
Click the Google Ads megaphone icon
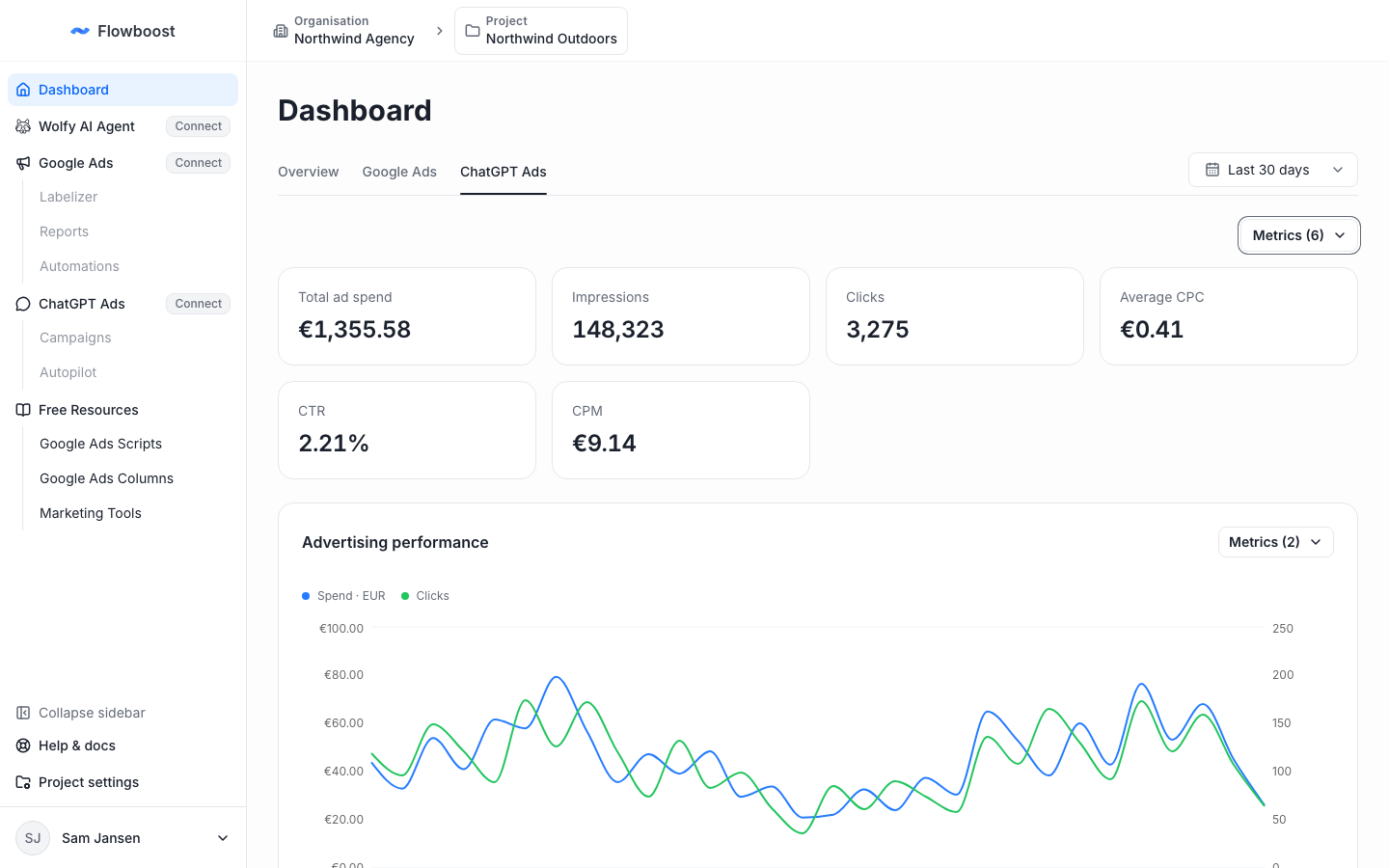[x=23, y=163]
